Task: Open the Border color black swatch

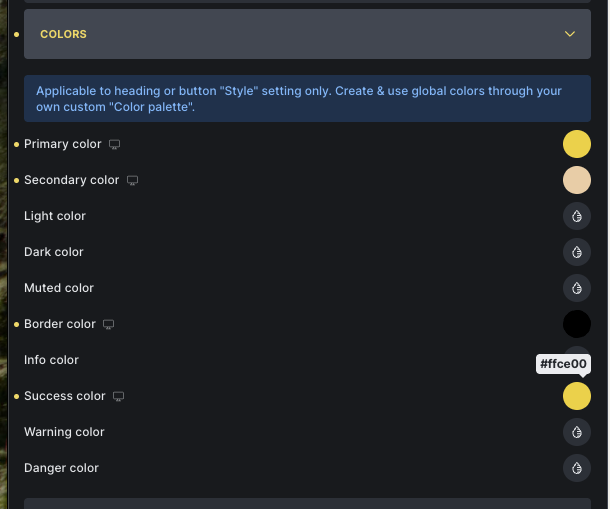Action: [577, 324]
